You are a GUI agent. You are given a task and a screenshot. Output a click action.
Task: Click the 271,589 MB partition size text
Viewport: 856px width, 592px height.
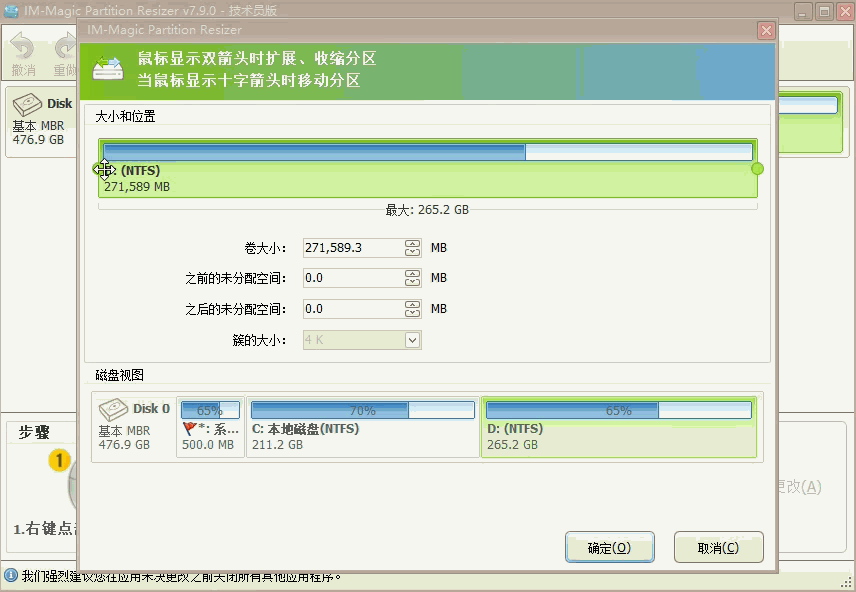pyautogui.click(x=137, y=187)
